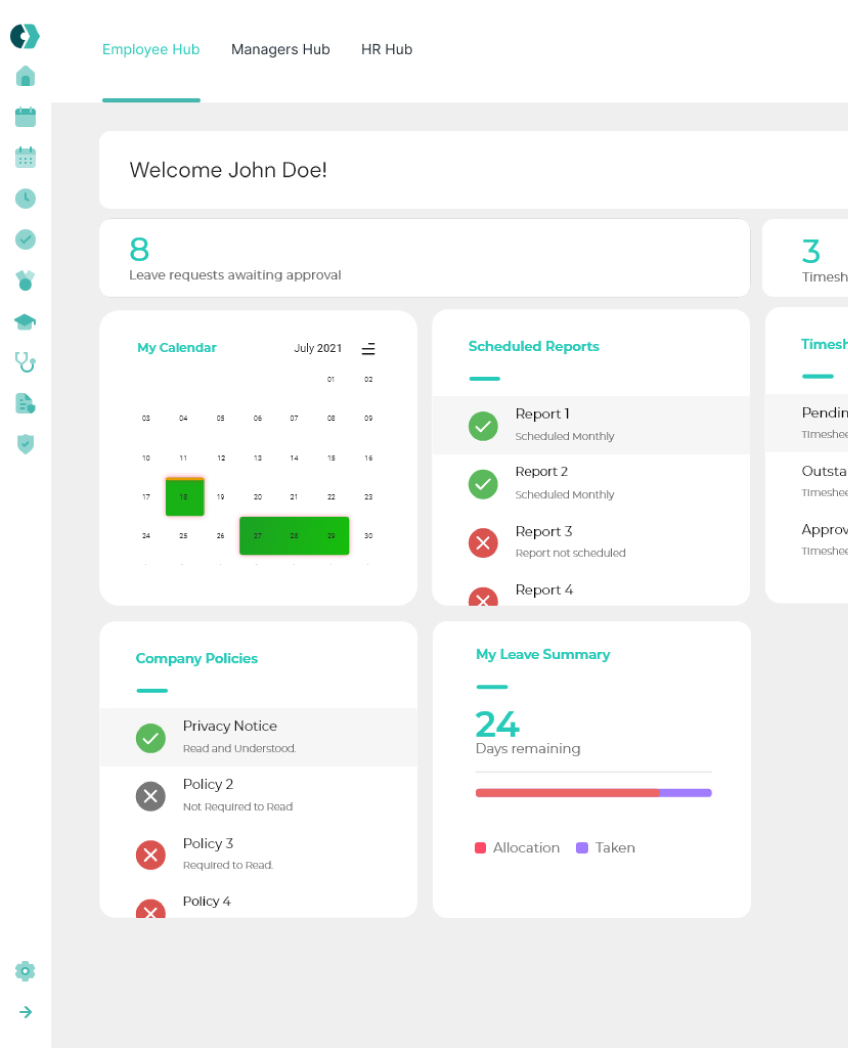The height and width of the screenshot is (1048, 848).
Task: Click the "My Calendar" heading
Action: (176, 348)
